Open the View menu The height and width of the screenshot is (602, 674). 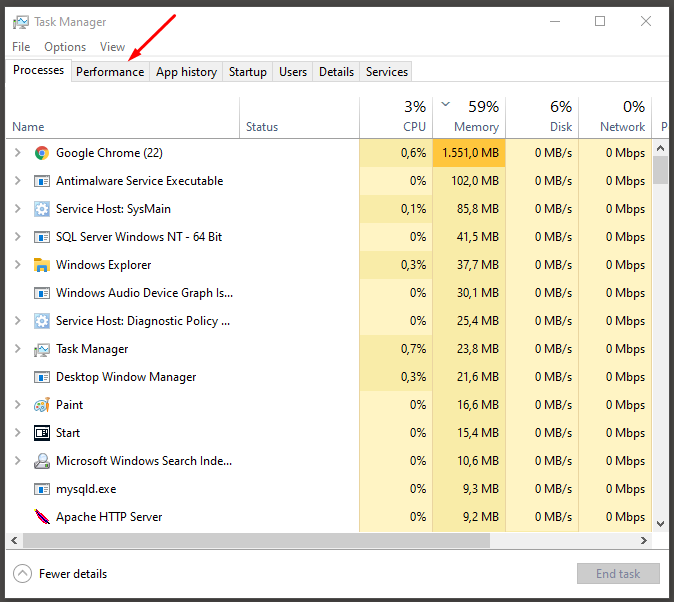[x=112, y=46]
